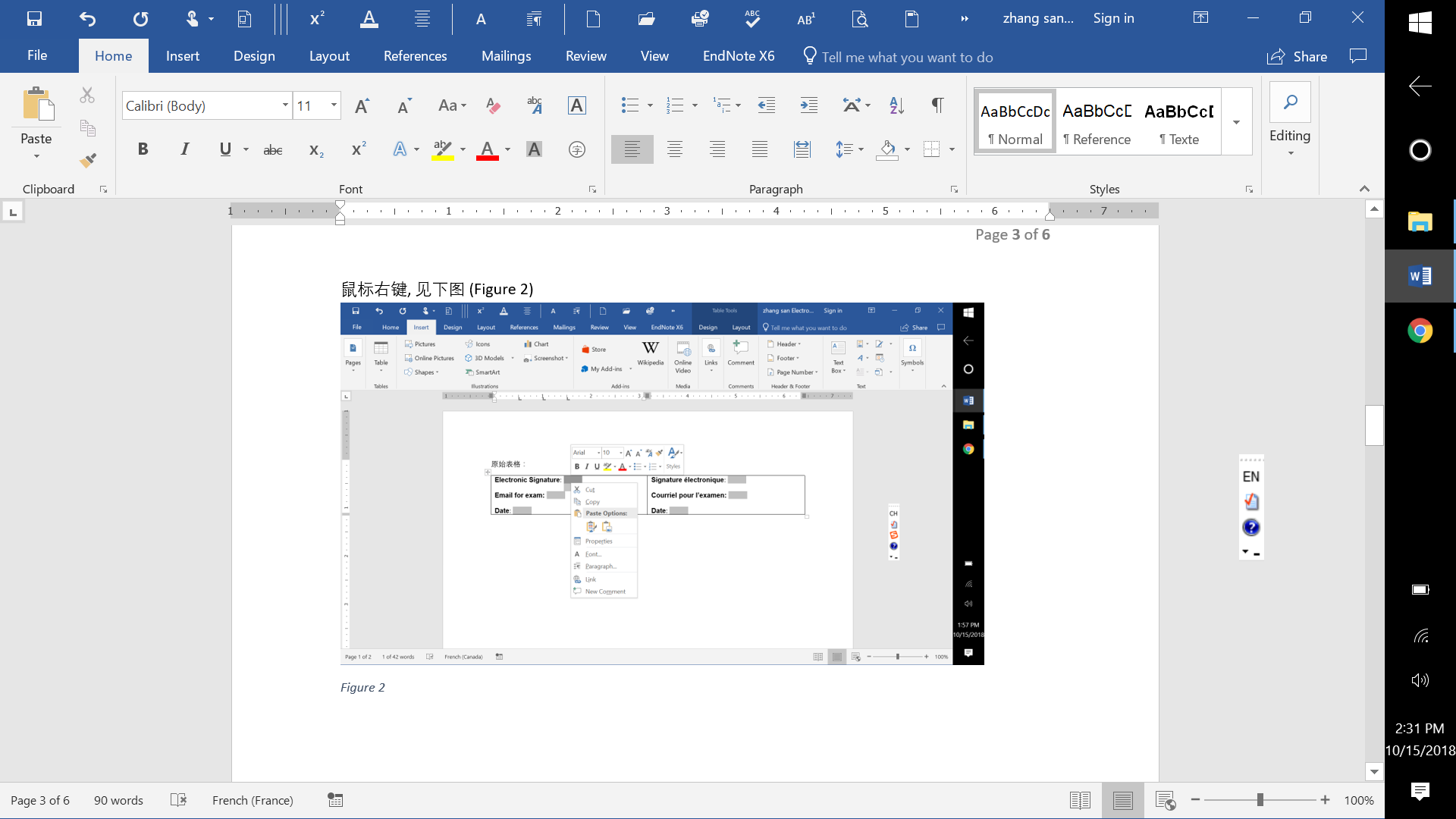Open the font name dropdown Calibri (Body)
Image resolution: width=1456 pixels, height=819 pixels.
(285, 105)
